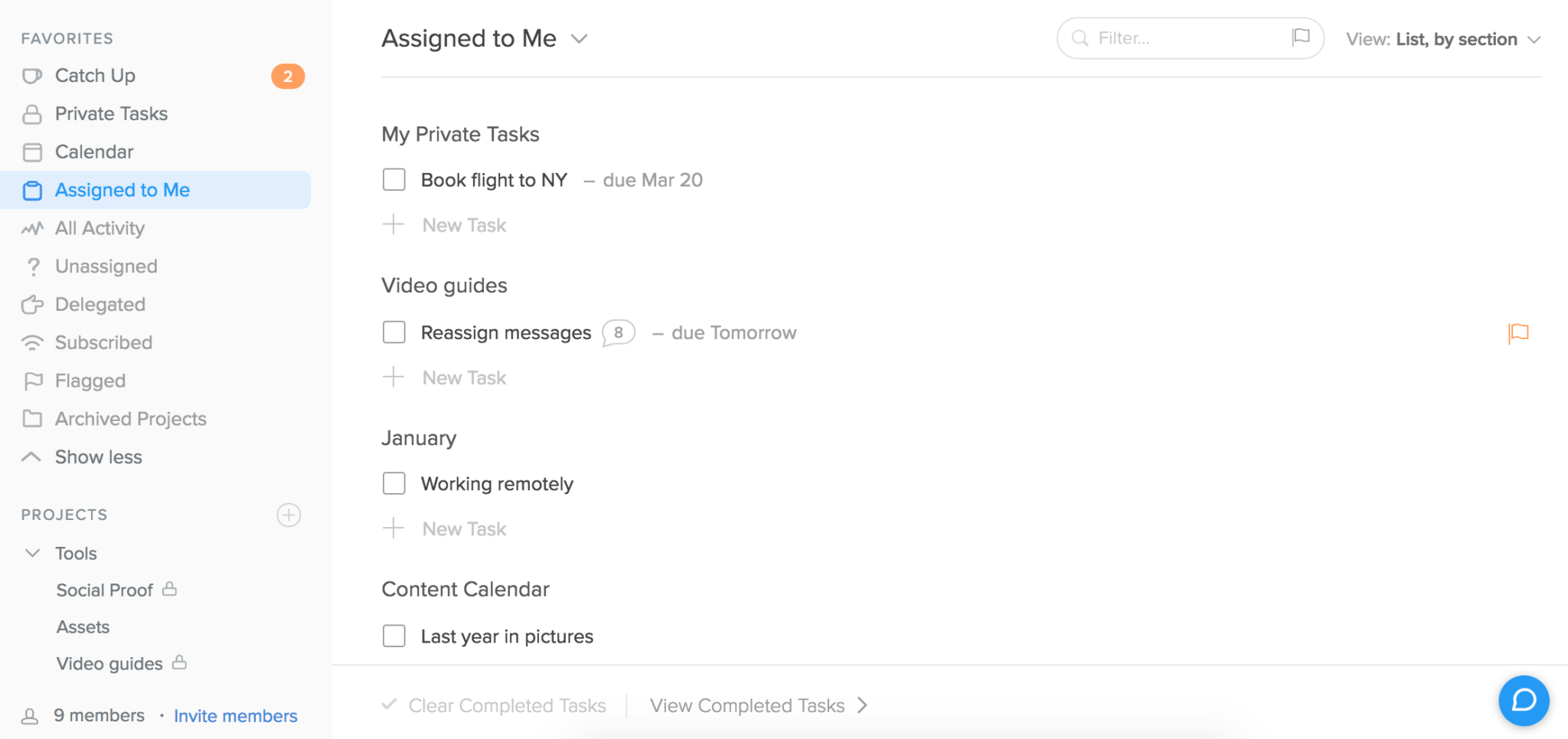Open the chat bubble support button
The height and width of the screenshot is (739, 1568).
tap(1524, 700)
